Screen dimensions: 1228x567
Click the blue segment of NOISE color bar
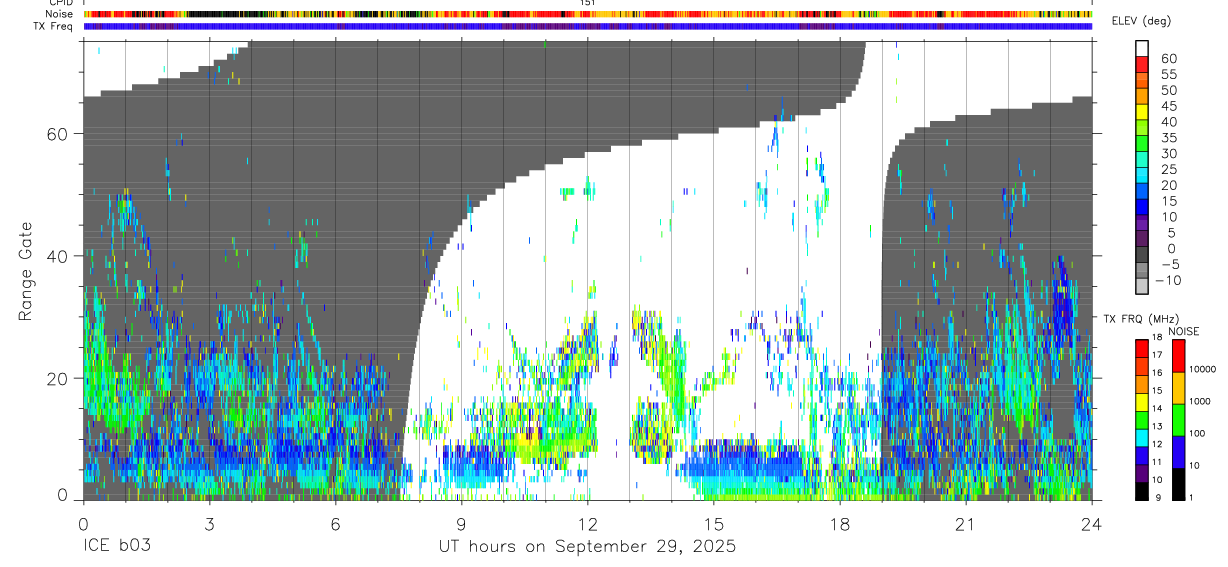(x=1178, y=452)
